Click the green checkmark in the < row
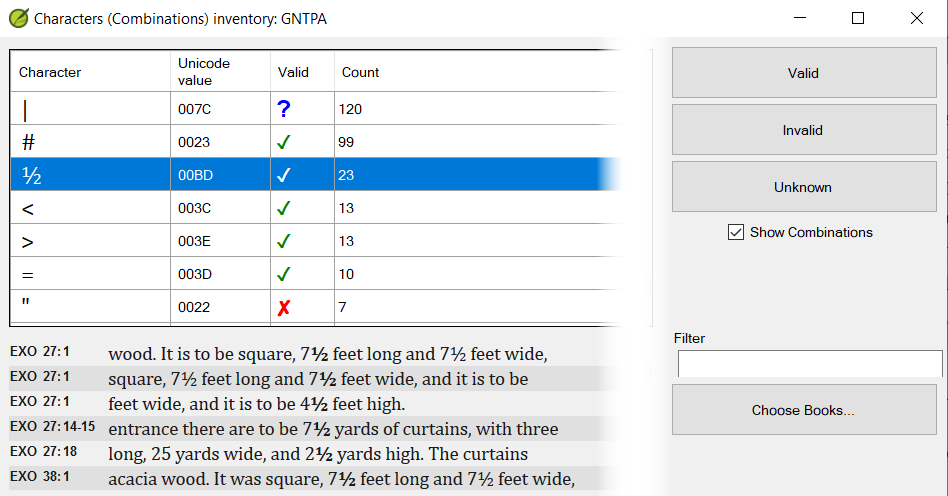The image size is (948, 496). [284, 208]
